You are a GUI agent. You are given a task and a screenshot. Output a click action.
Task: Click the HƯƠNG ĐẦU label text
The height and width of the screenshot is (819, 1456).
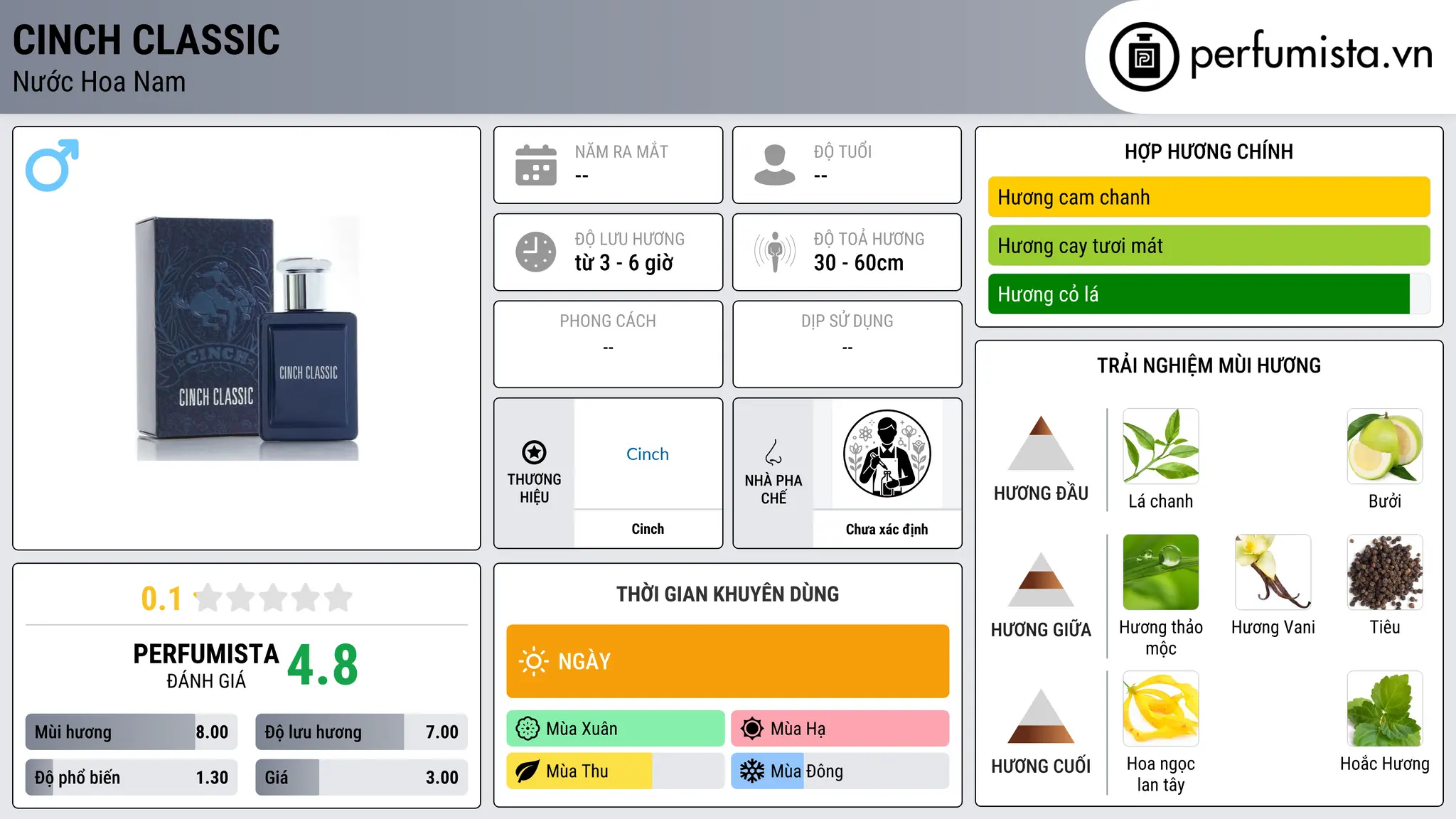(x=1042, y=493)
